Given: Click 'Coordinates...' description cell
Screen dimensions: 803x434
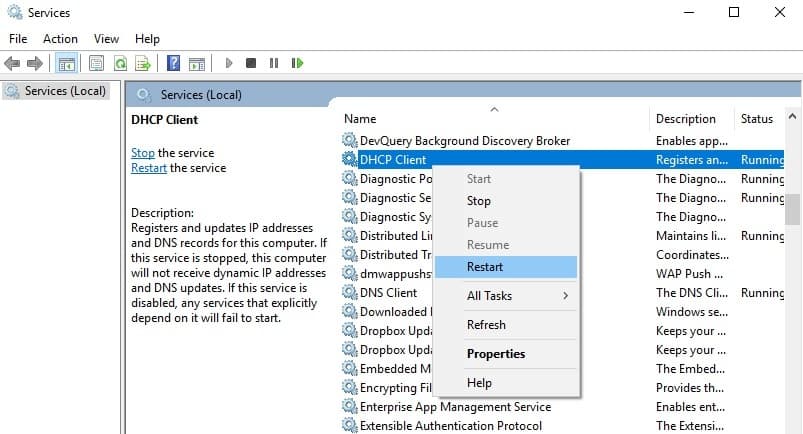Looking at the screenshot, I should (692, 255).
